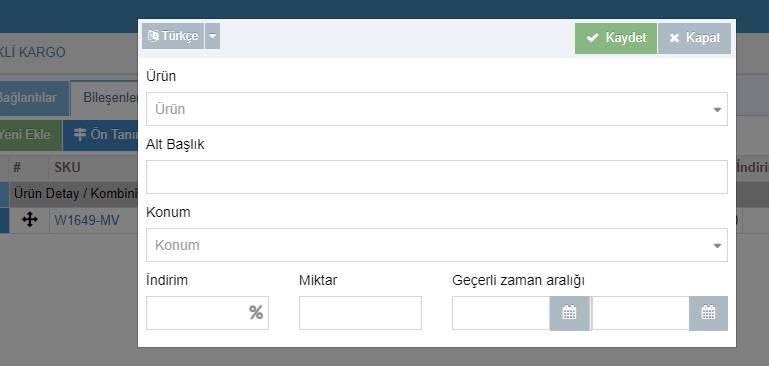
Task: Open the Konum location dropdown
Action: (x=436, y=245)
